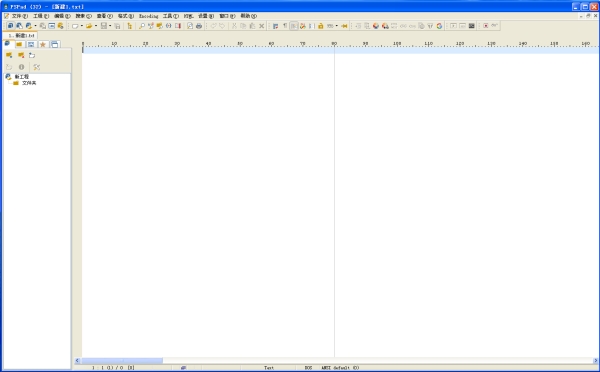Click the copy icon

243,26
